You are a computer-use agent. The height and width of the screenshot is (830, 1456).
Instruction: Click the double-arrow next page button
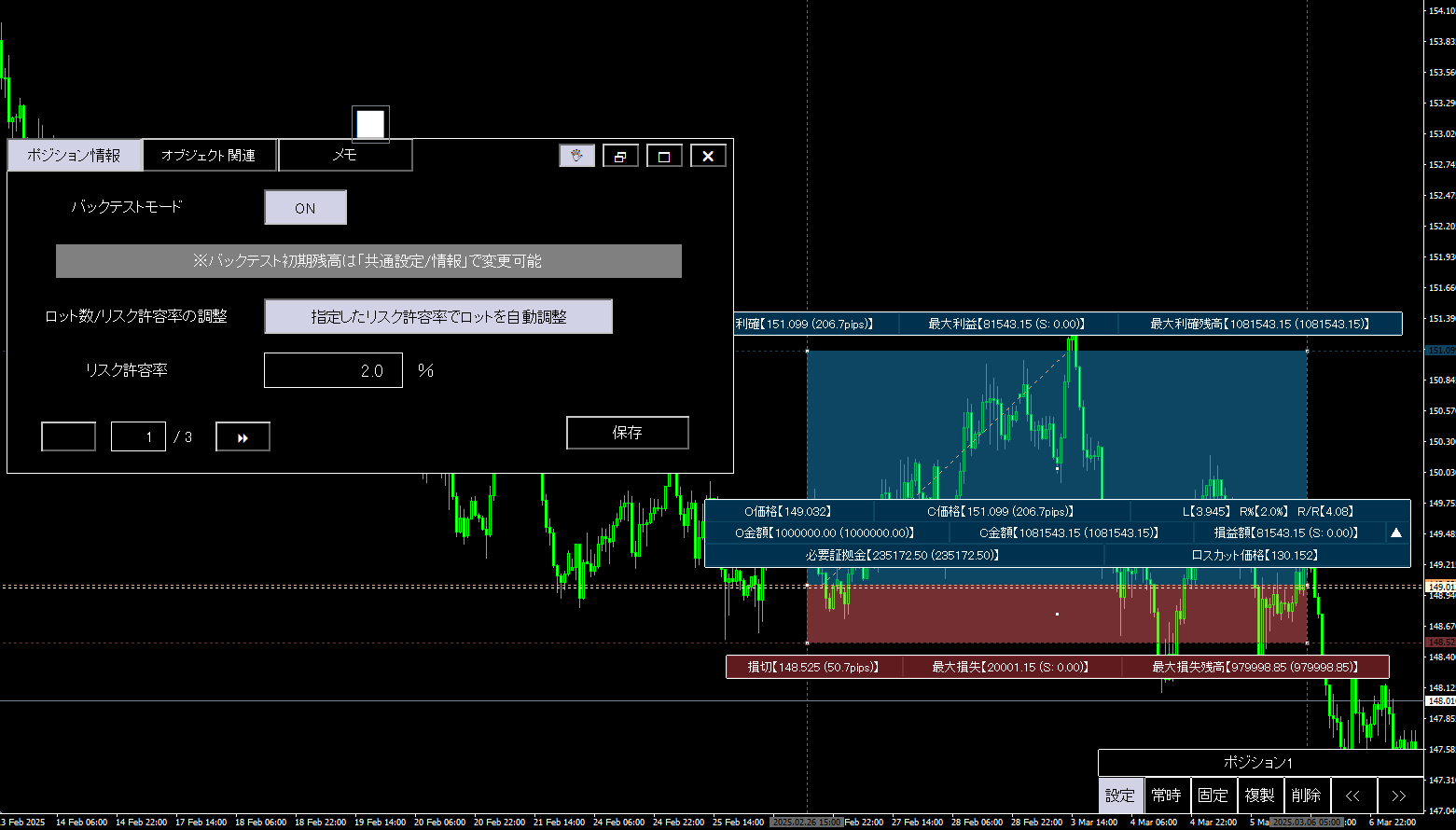[243, 437]
